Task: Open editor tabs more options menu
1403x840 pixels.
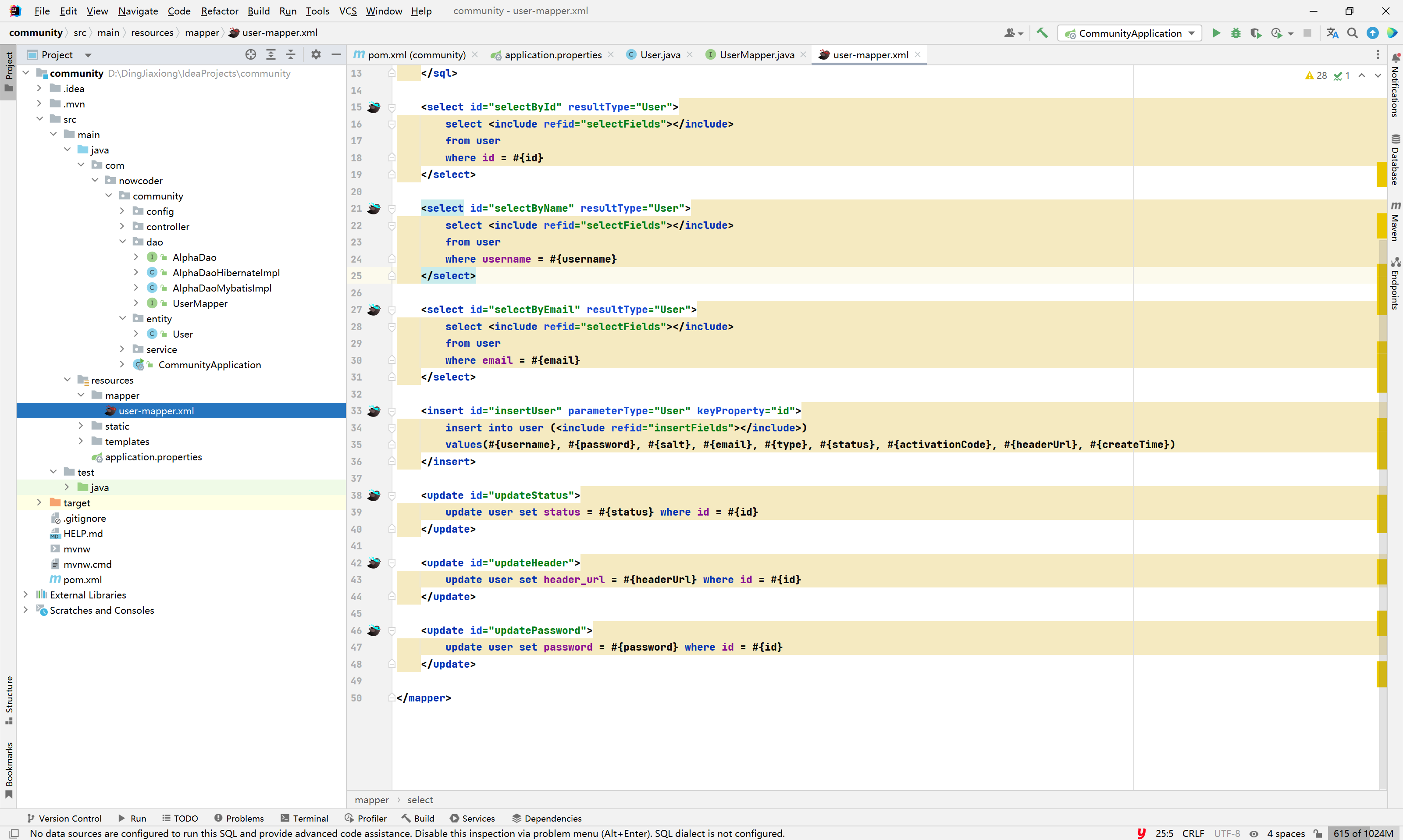Action: (1378, 54)
